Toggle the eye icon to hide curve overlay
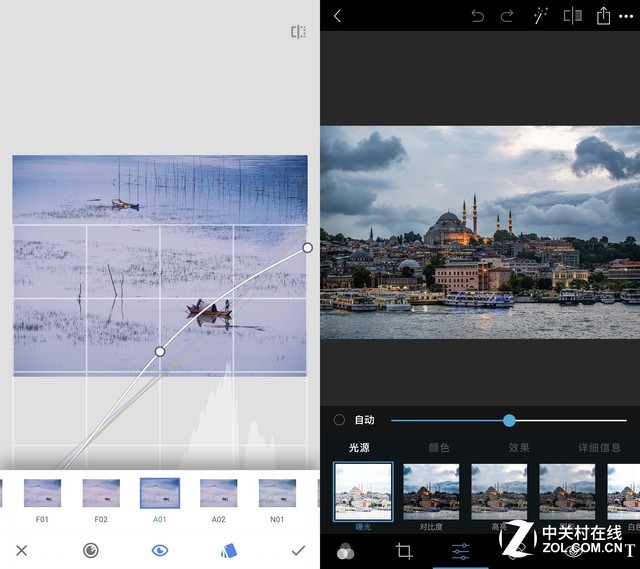640x569 pixels. pos(160,551)
